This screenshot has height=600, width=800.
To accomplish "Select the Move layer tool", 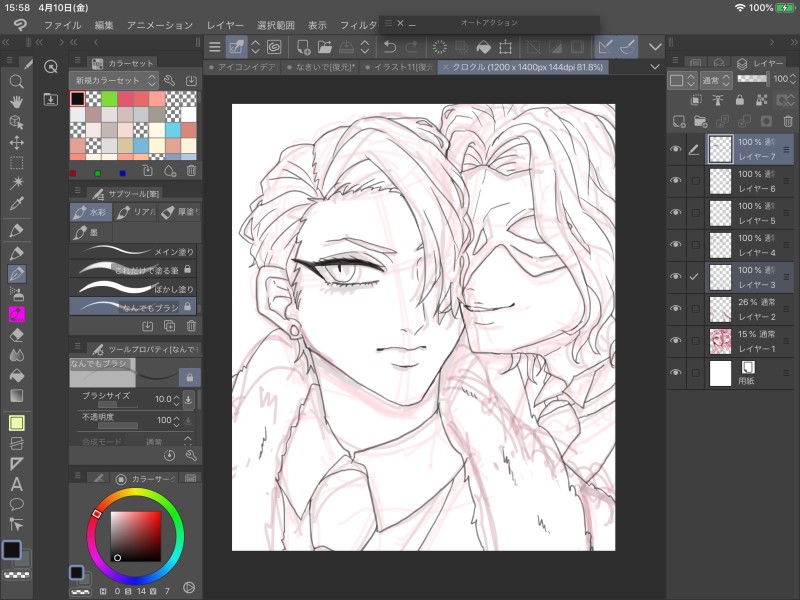I will point(16,142).
